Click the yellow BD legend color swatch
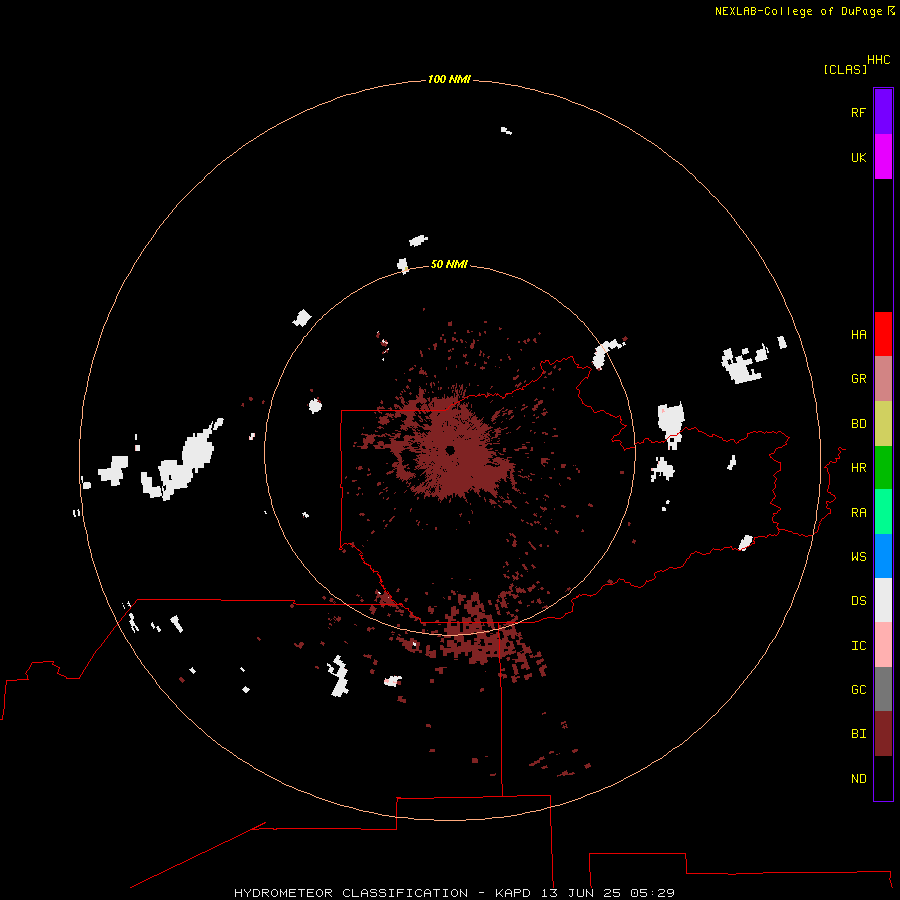 (883, 424)
